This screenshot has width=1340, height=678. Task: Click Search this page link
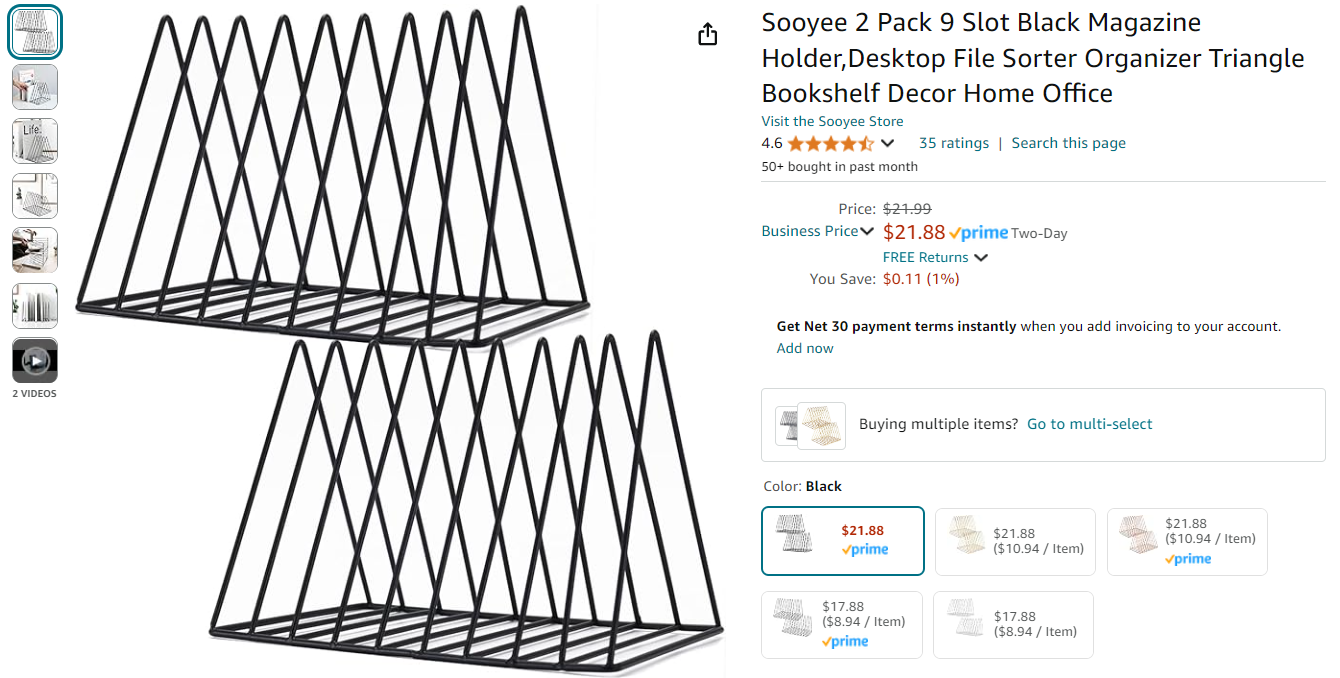(1068, 143)
